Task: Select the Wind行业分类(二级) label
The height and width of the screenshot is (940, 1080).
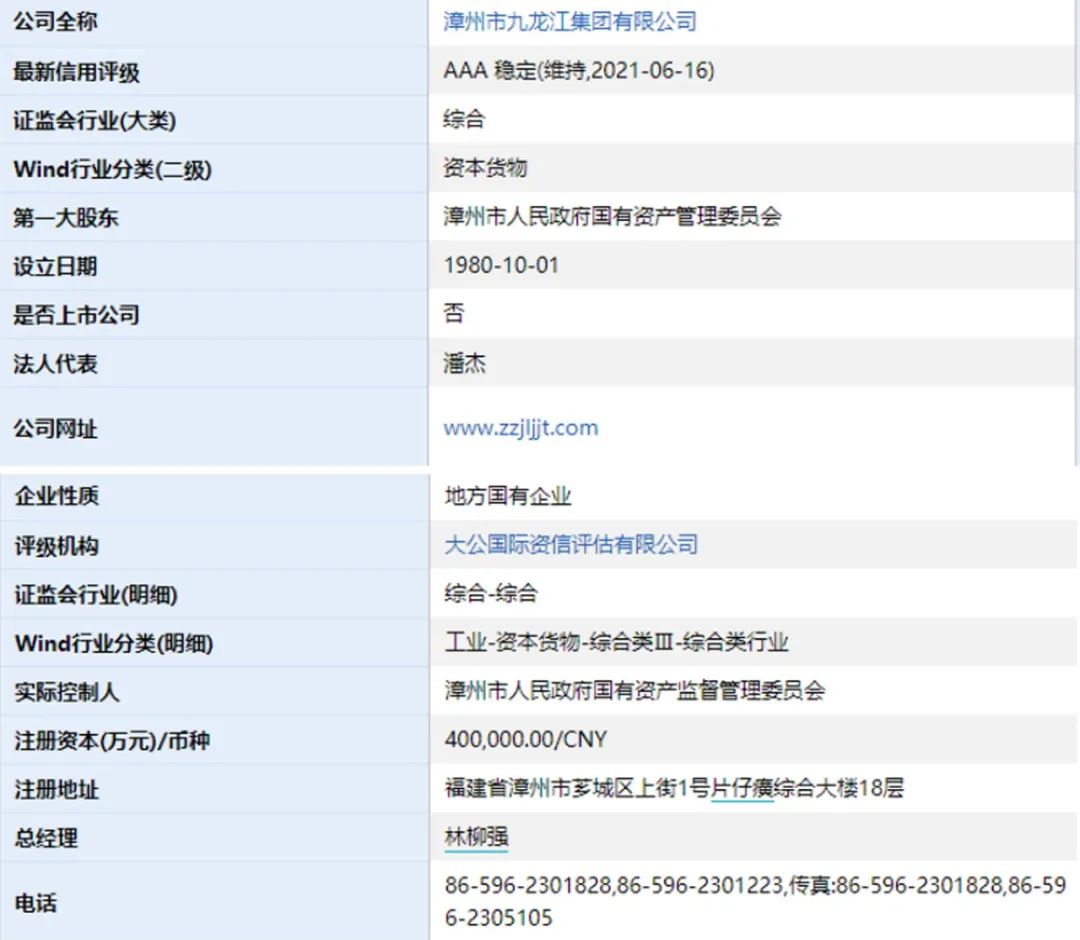Action: click(x=112, y=169)
